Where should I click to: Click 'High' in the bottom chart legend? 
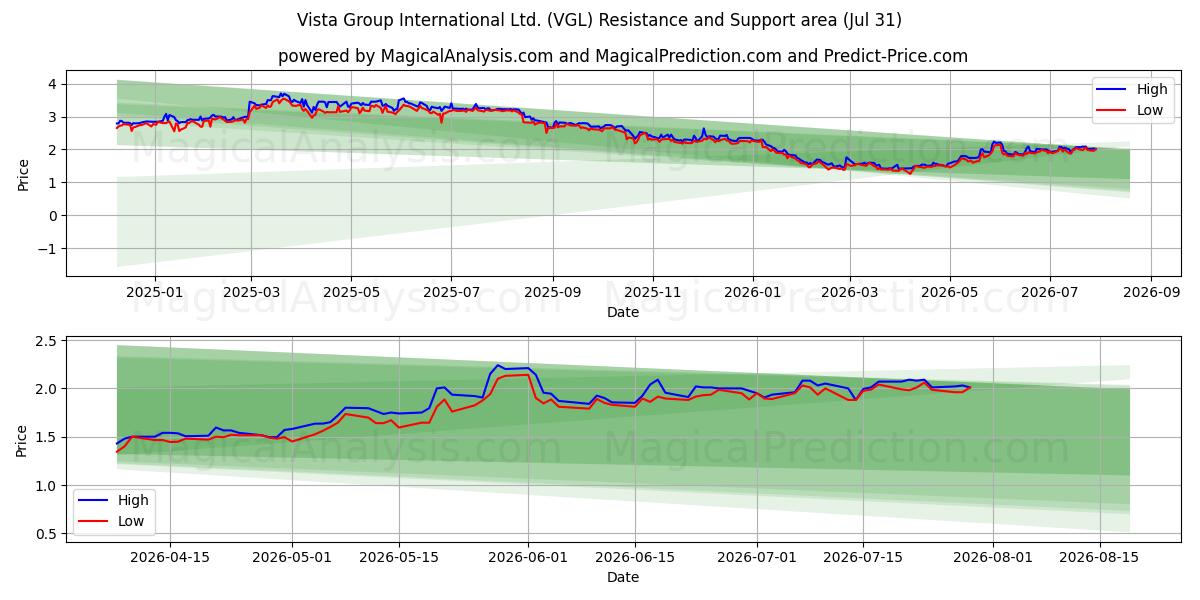[133, 500]
